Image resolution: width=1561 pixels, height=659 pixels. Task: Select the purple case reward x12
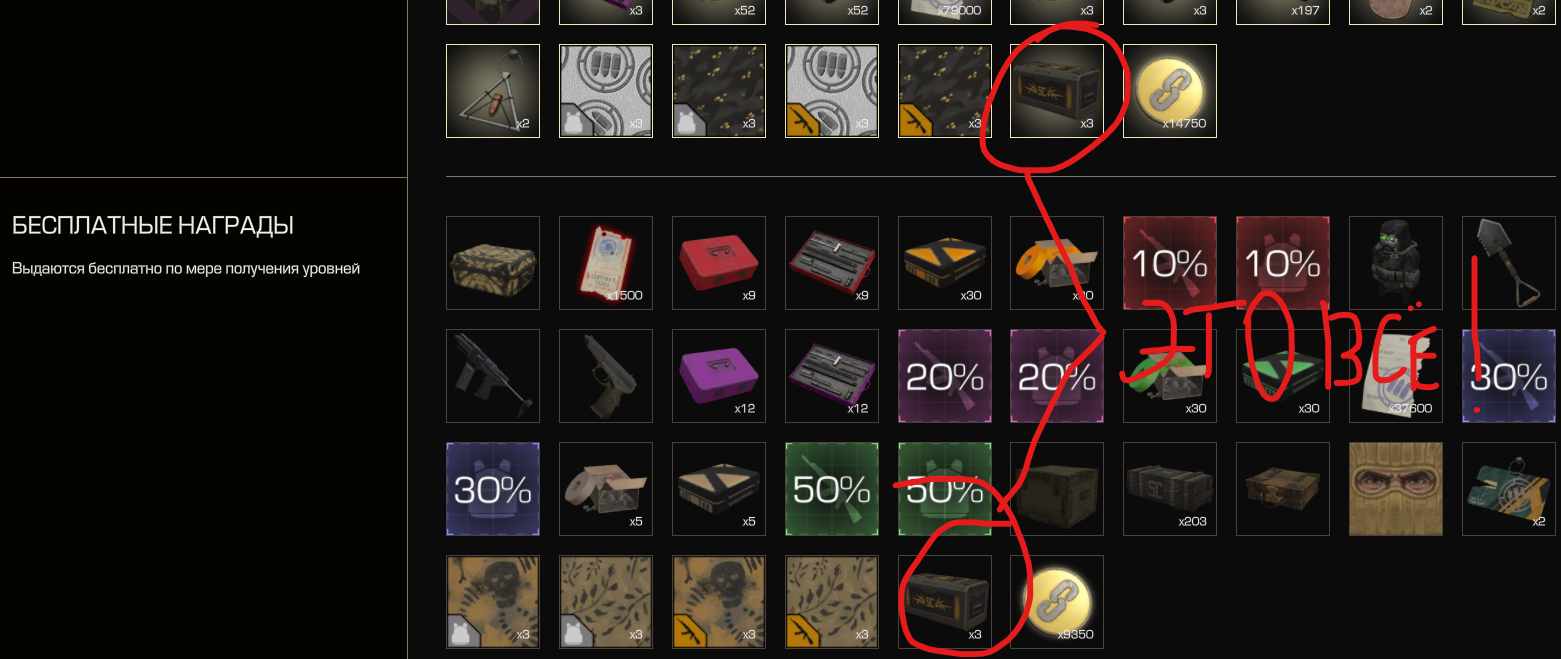coord(719,376)
